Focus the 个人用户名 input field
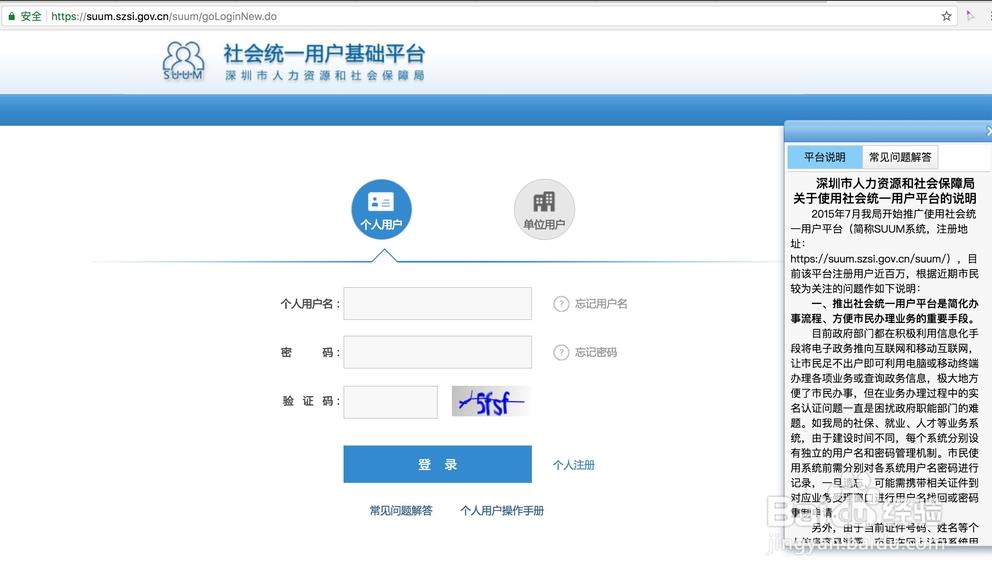Screen dimensions: 992x565 438,304
